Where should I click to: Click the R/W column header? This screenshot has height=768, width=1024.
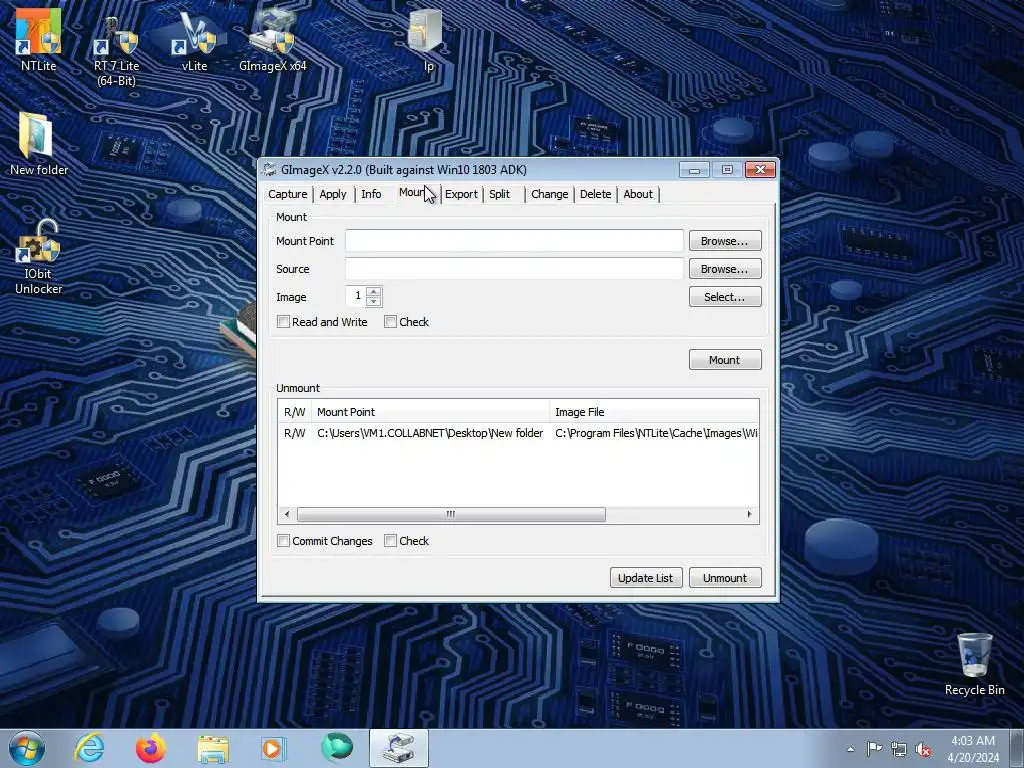295,412
